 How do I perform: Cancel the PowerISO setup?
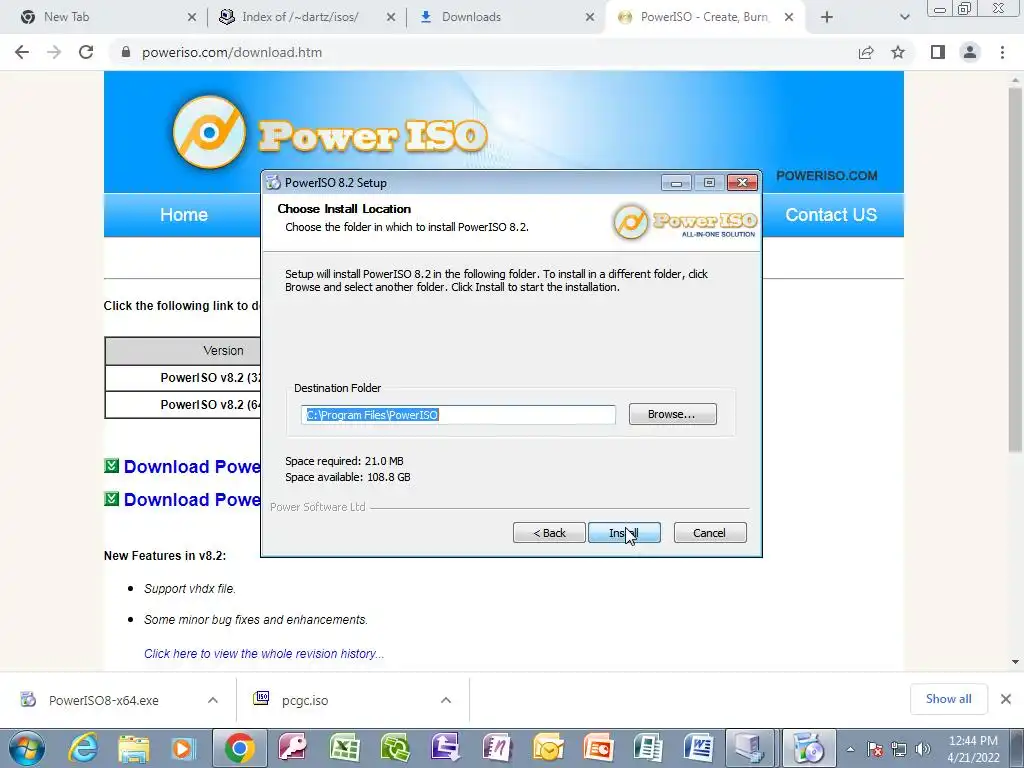click(x=709, y=533)
